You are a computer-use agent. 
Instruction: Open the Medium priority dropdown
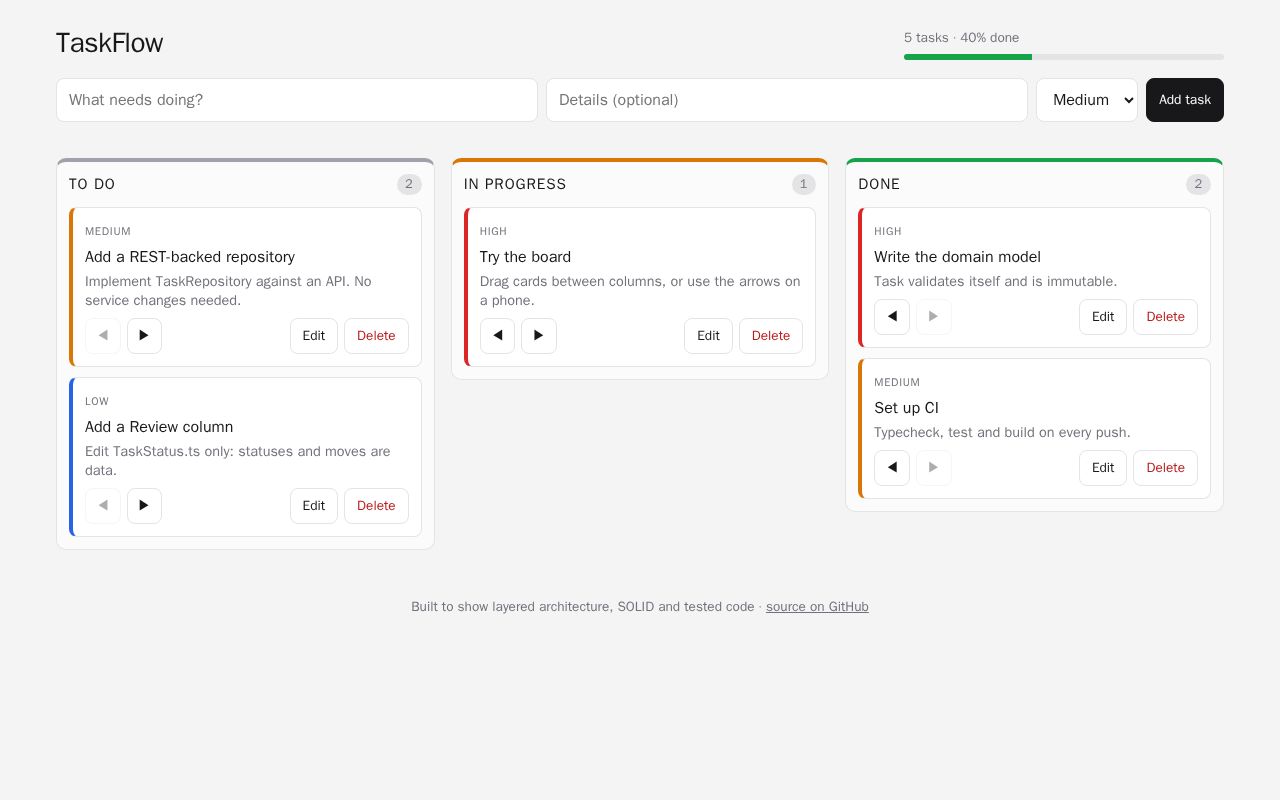coord(1087,100)
